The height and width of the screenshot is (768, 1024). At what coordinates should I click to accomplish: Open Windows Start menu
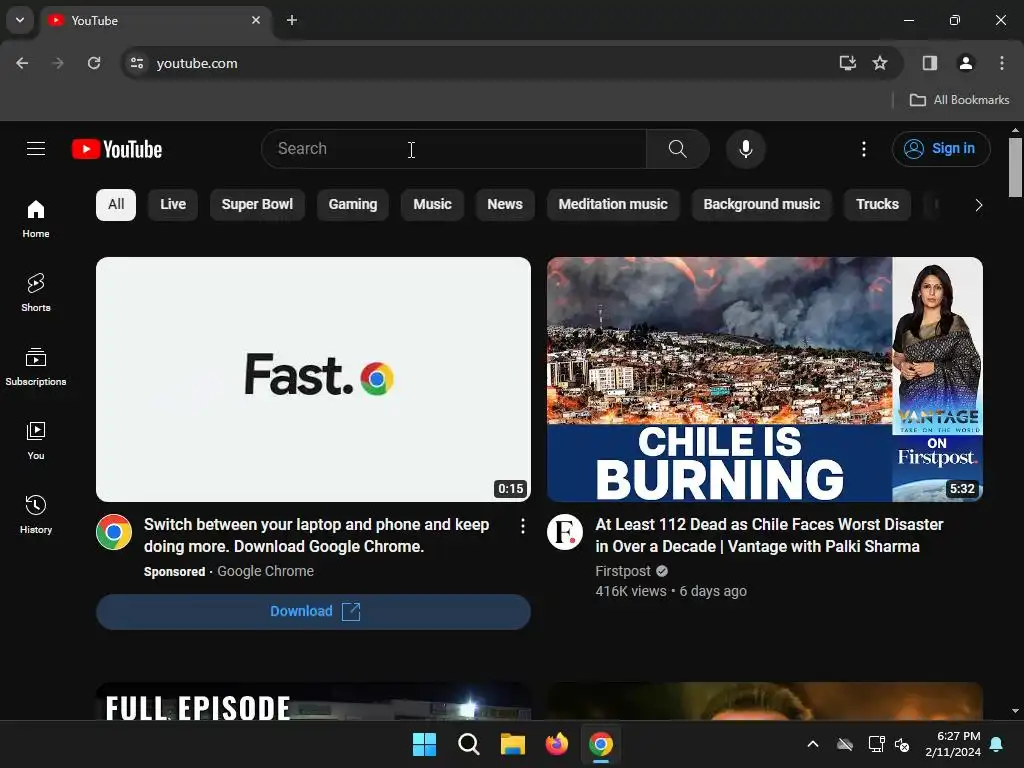click(424, 744)
